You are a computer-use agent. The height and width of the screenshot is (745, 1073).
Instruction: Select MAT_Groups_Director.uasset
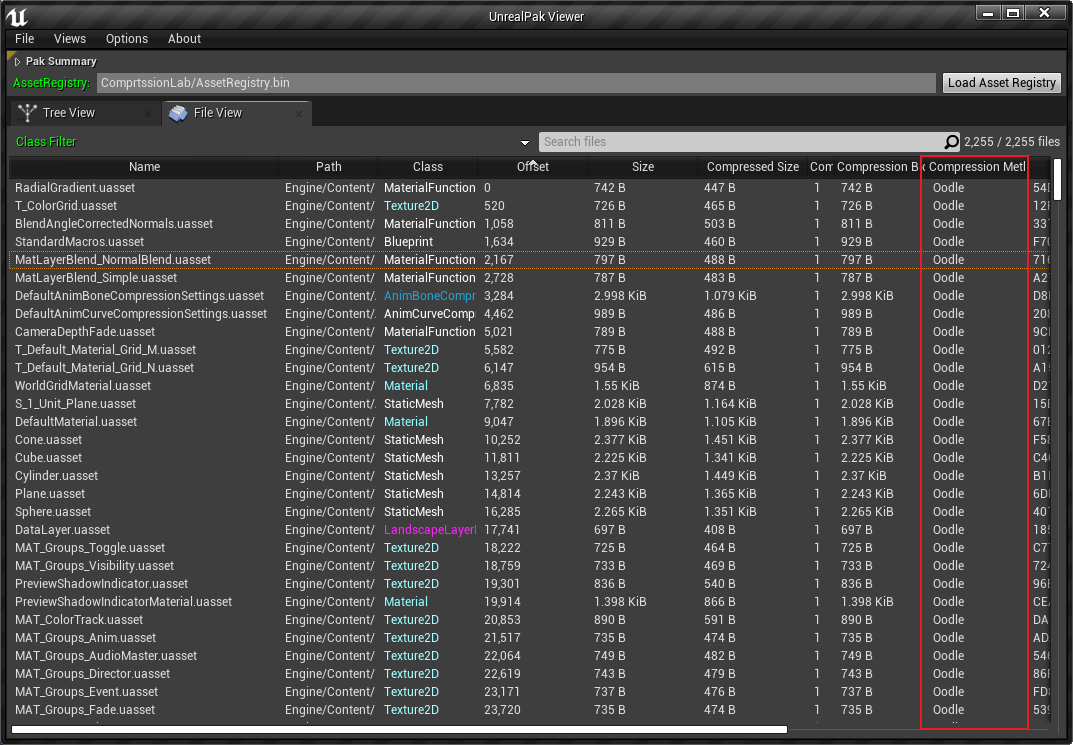pos(530,674)
